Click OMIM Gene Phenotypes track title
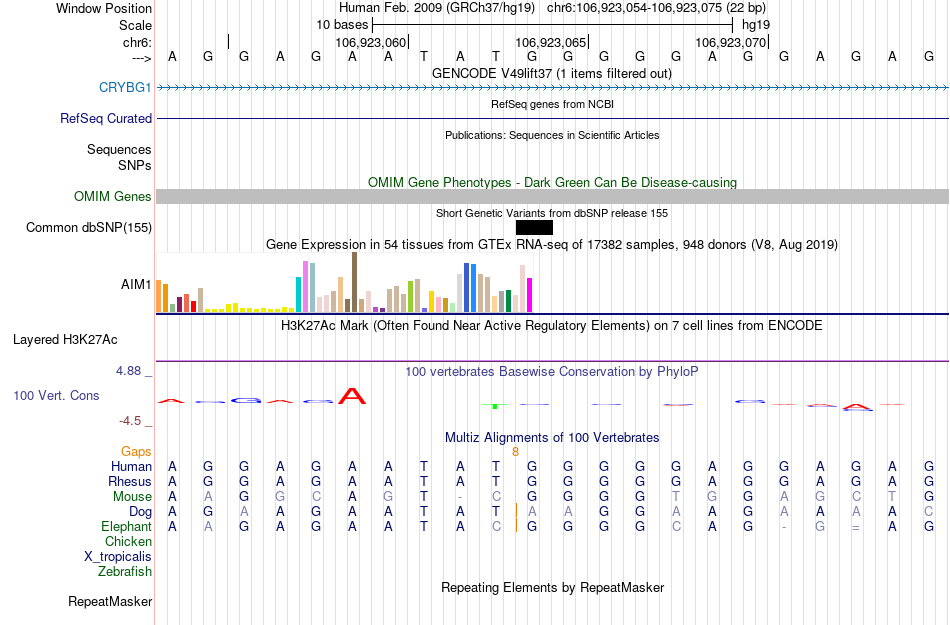The width and height of the screenshot is (950, 625). [x=552, y=182]
